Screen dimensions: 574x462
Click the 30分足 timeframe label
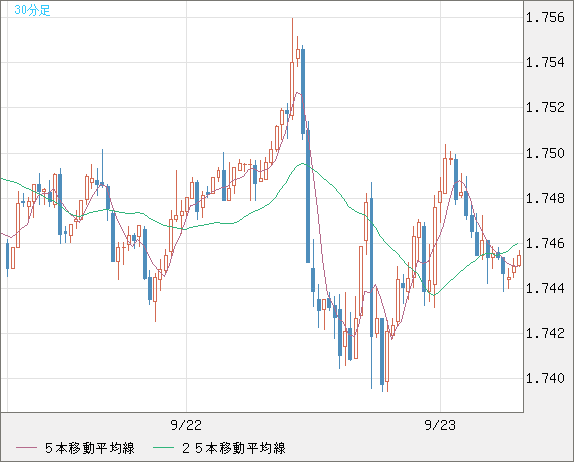pos(32,10)
